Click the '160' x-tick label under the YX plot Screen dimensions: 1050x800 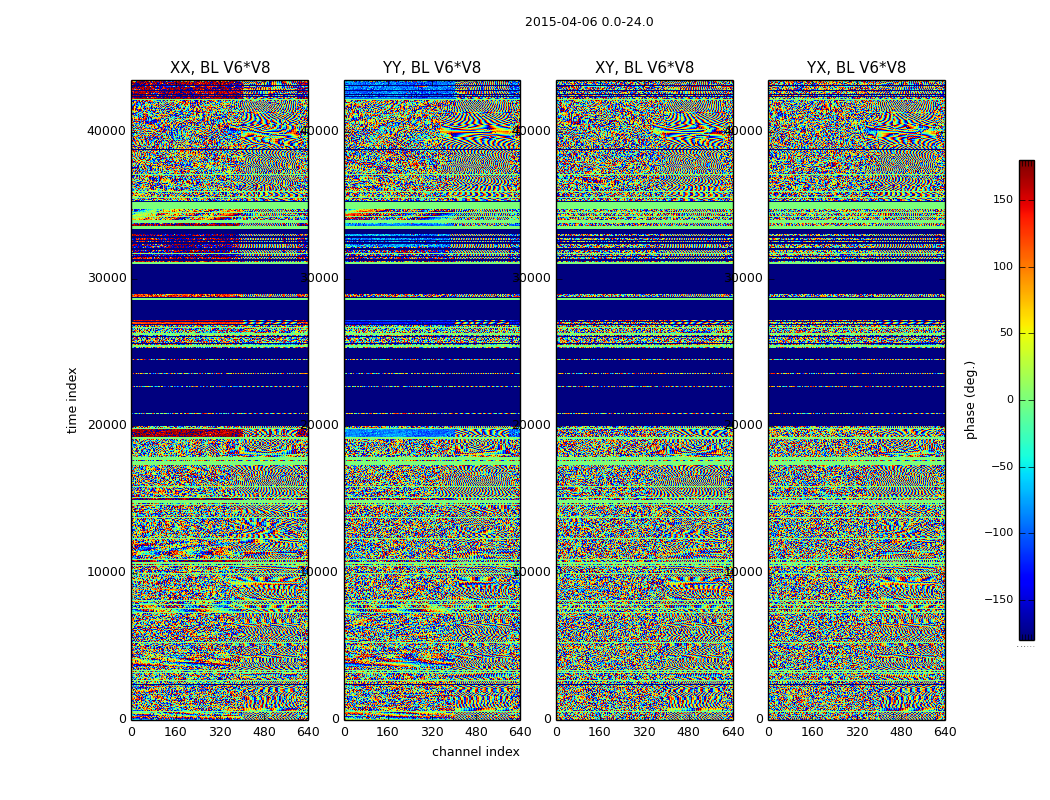[812, 732]
